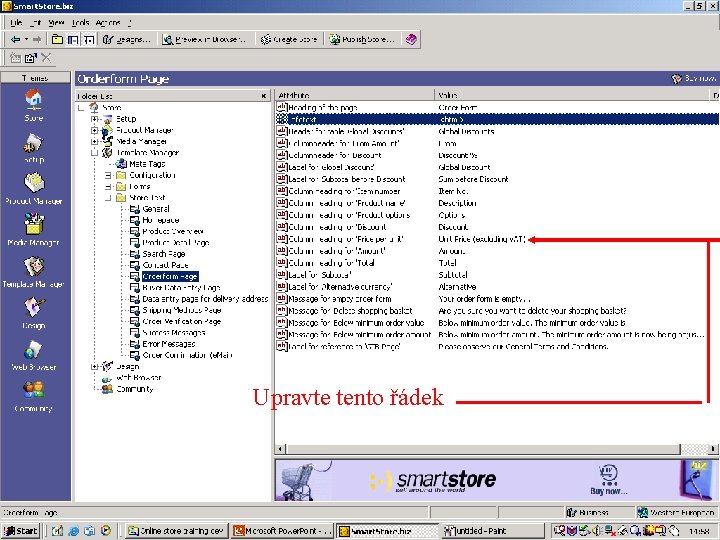Select Search Page in the tree
This screenshot has height=540, width=720.
point(163,254)
